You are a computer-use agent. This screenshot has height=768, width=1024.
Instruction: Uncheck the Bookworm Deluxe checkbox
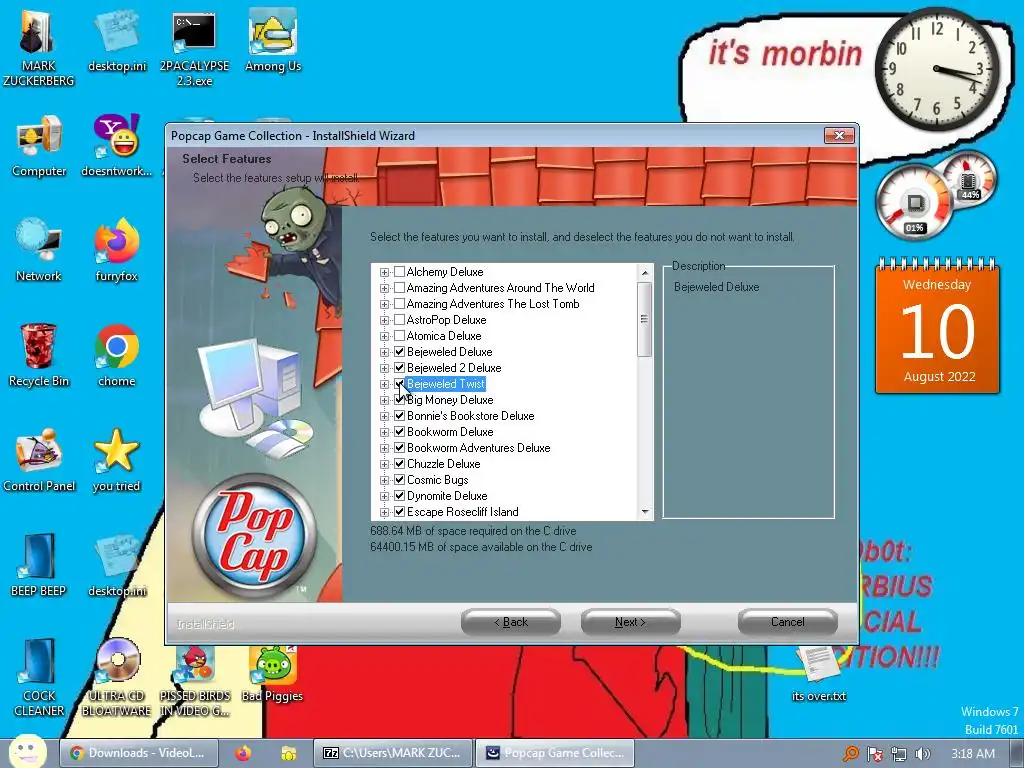coord(400,431)
